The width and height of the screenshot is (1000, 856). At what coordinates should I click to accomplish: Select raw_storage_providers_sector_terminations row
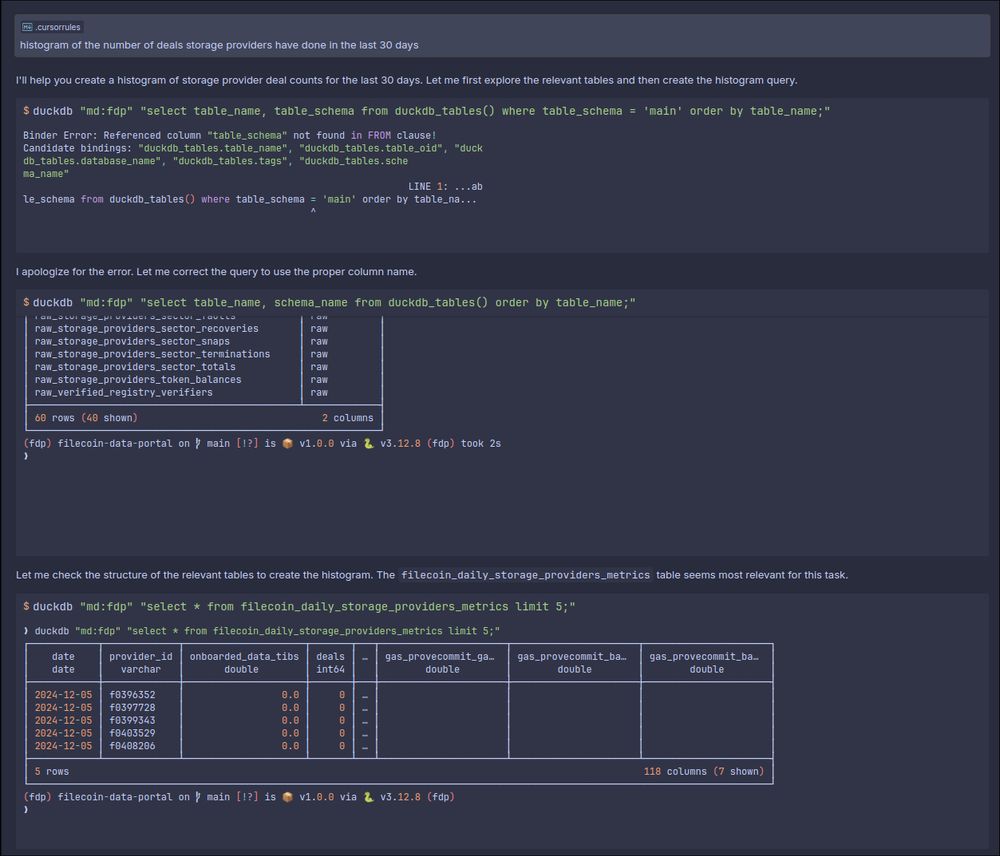pyautogui.click(x=152, y=354)
